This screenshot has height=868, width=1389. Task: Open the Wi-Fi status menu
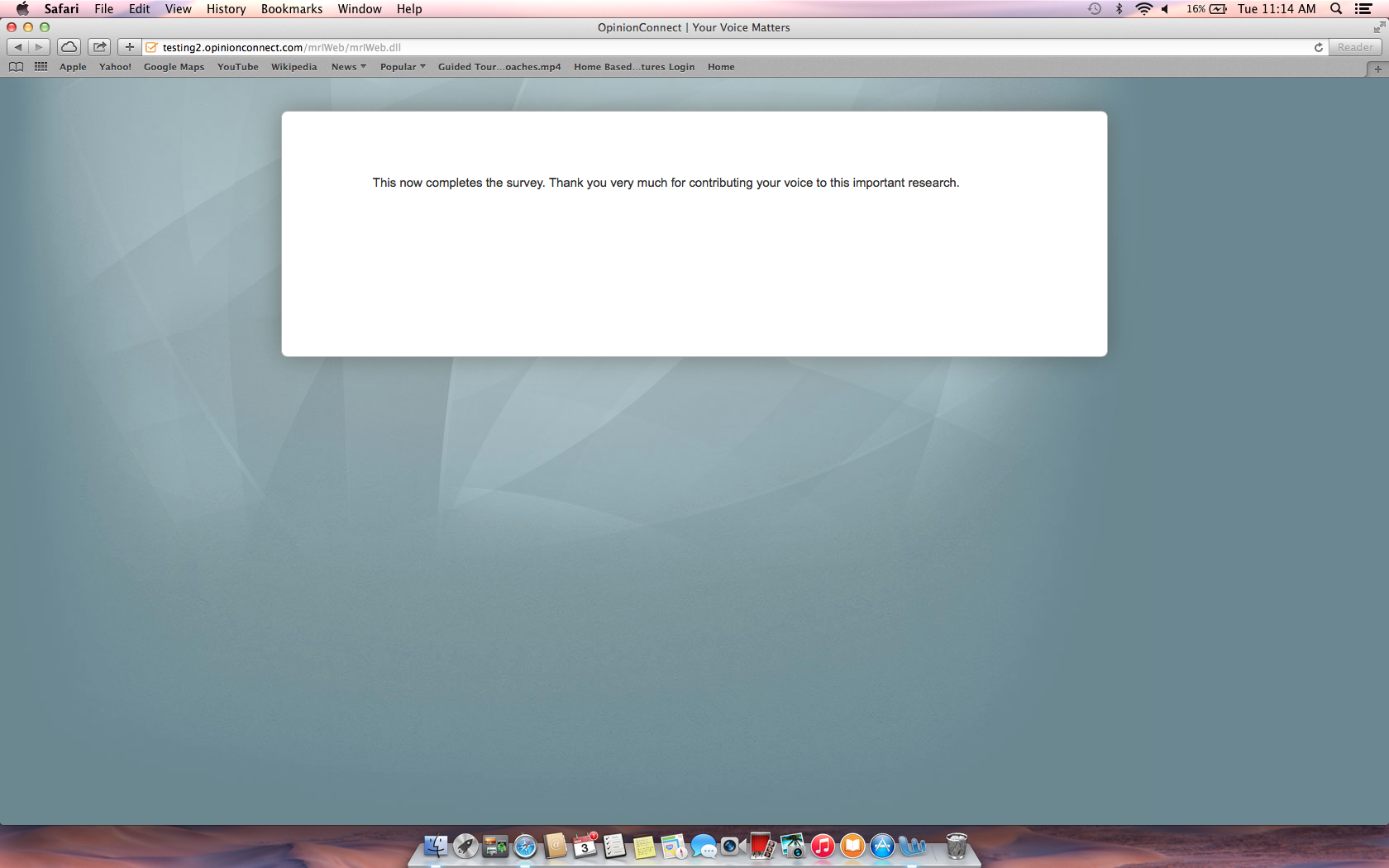pos(1144,9)
